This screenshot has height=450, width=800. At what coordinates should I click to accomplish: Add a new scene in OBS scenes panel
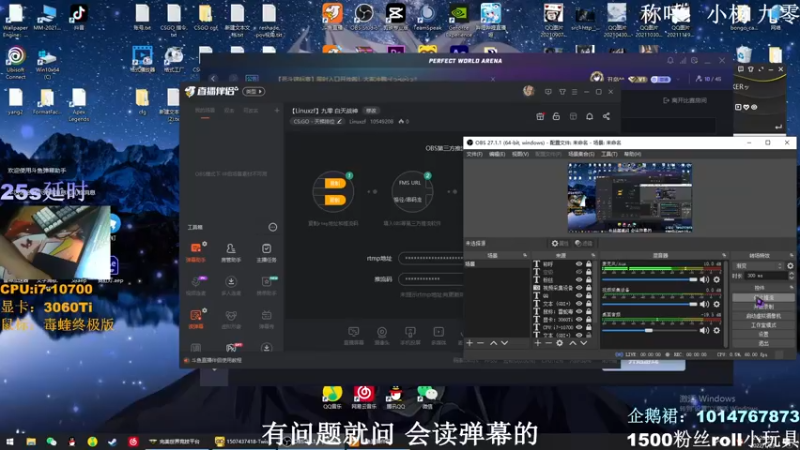click(469, 343)
